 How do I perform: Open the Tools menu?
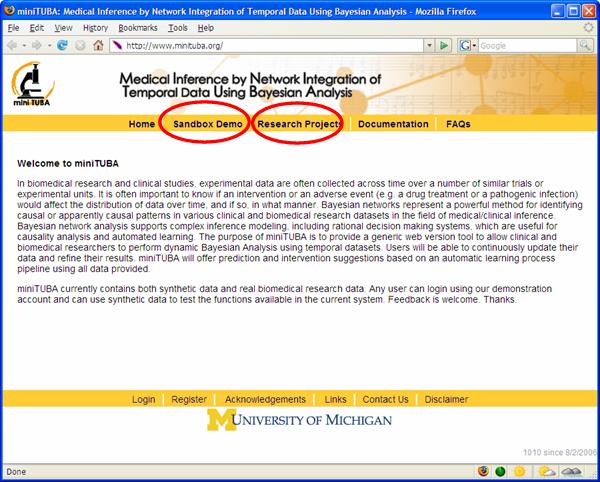(178, 28)
